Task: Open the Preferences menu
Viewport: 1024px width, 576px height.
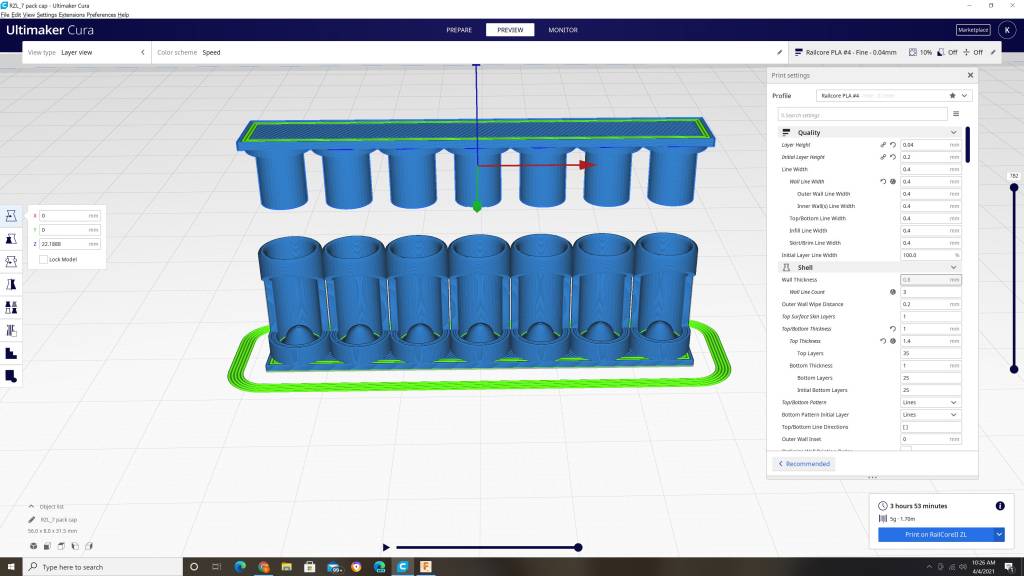Action: pos(101,14)
